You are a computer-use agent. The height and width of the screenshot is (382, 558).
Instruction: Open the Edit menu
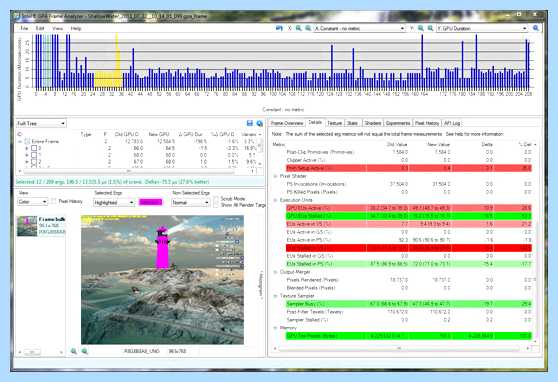coord(40,28)
